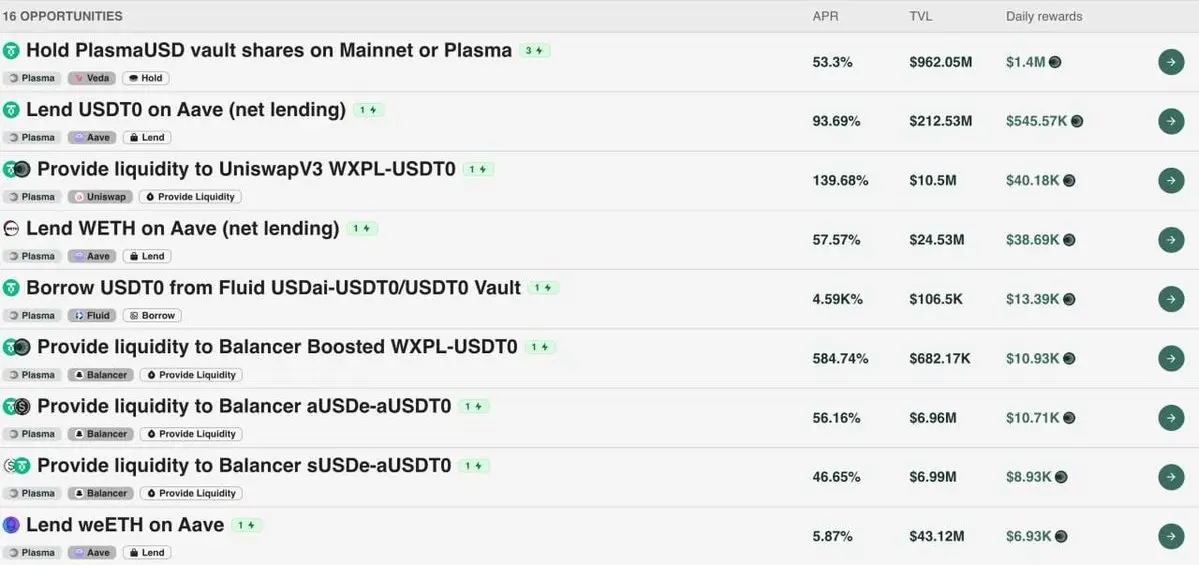
Task: Click the Fluid protocol tag
Action: pos(92,315)
